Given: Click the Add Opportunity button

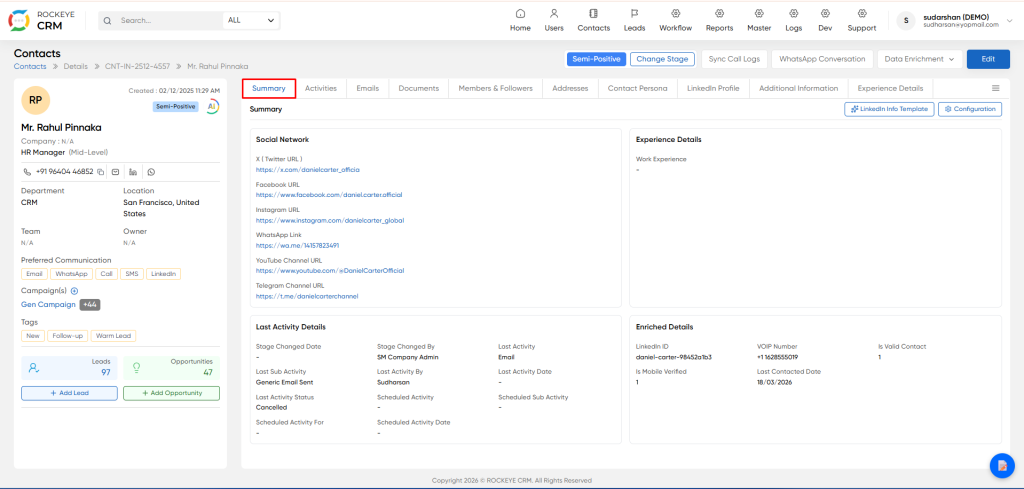Looking at the screenshot, I should pos(171,393).
